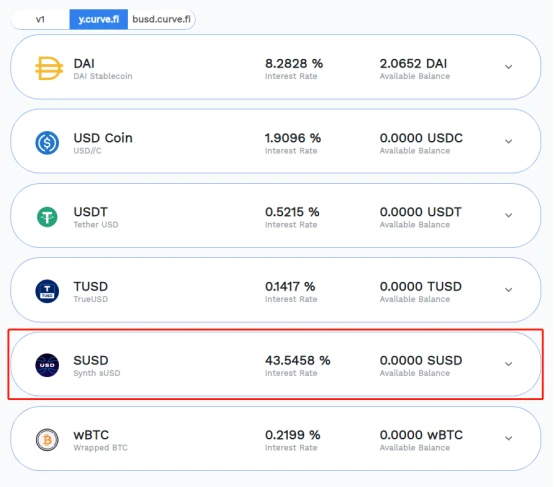Click the Synth sUSD dark logo icon
Screen dimensions: 554x487
coord(47,365)
